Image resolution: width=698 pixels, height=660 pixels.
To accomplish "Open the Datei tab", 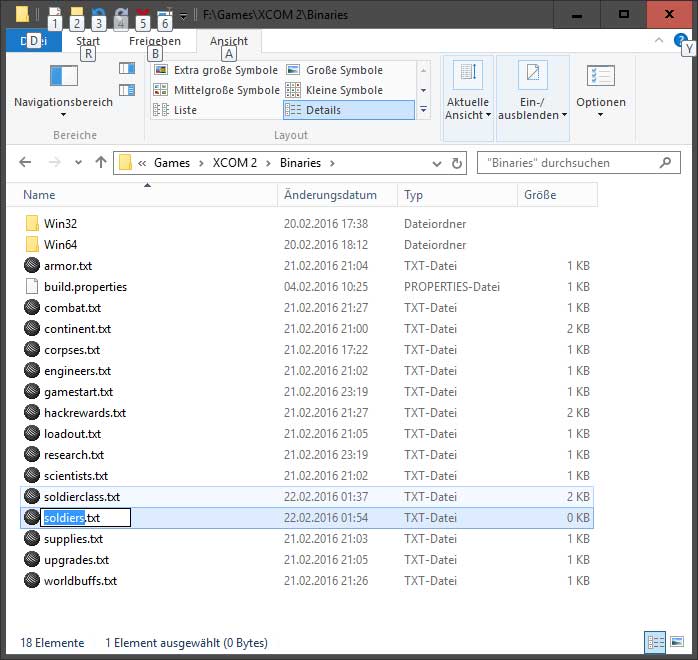I will (x=34, y=41).
